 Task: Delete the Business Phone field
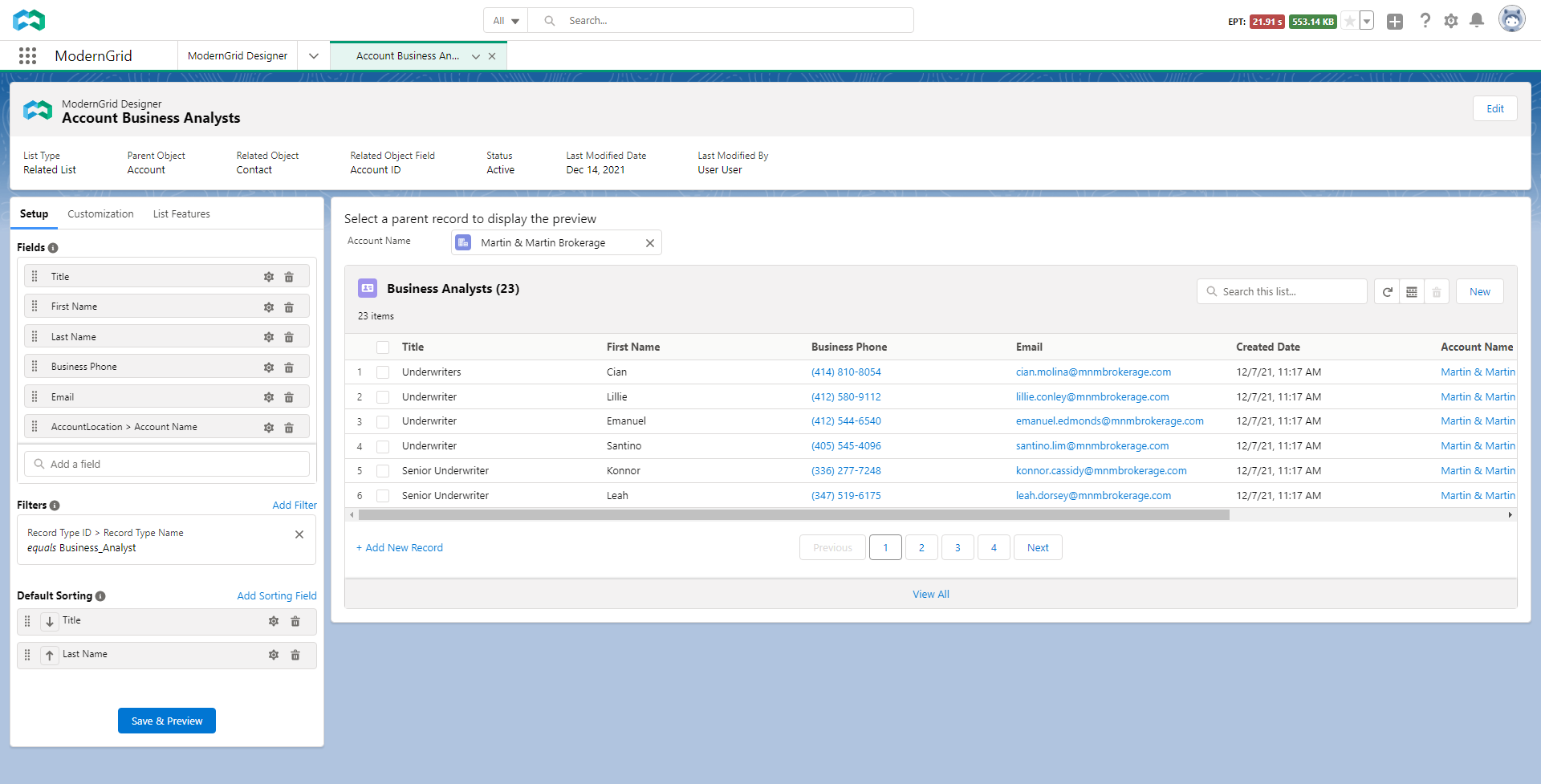pyautogui.click(x=289, y=368)
